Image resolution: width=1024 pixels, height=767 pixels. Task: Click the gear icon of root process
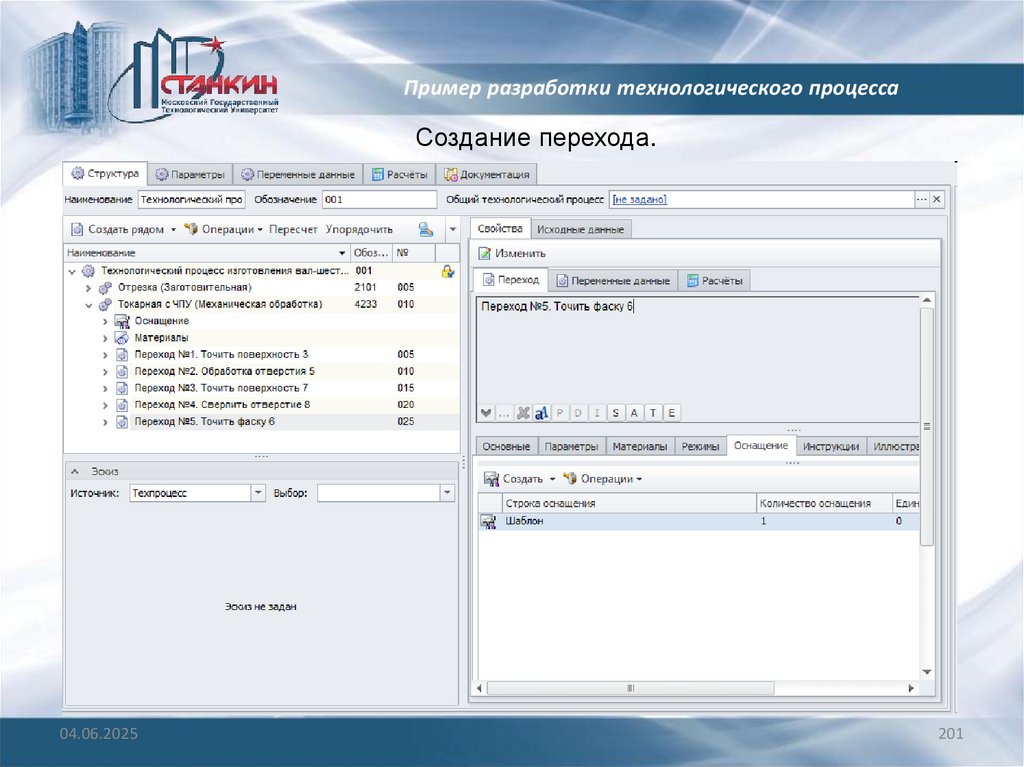pyautogui.click(x=88, y=271)
